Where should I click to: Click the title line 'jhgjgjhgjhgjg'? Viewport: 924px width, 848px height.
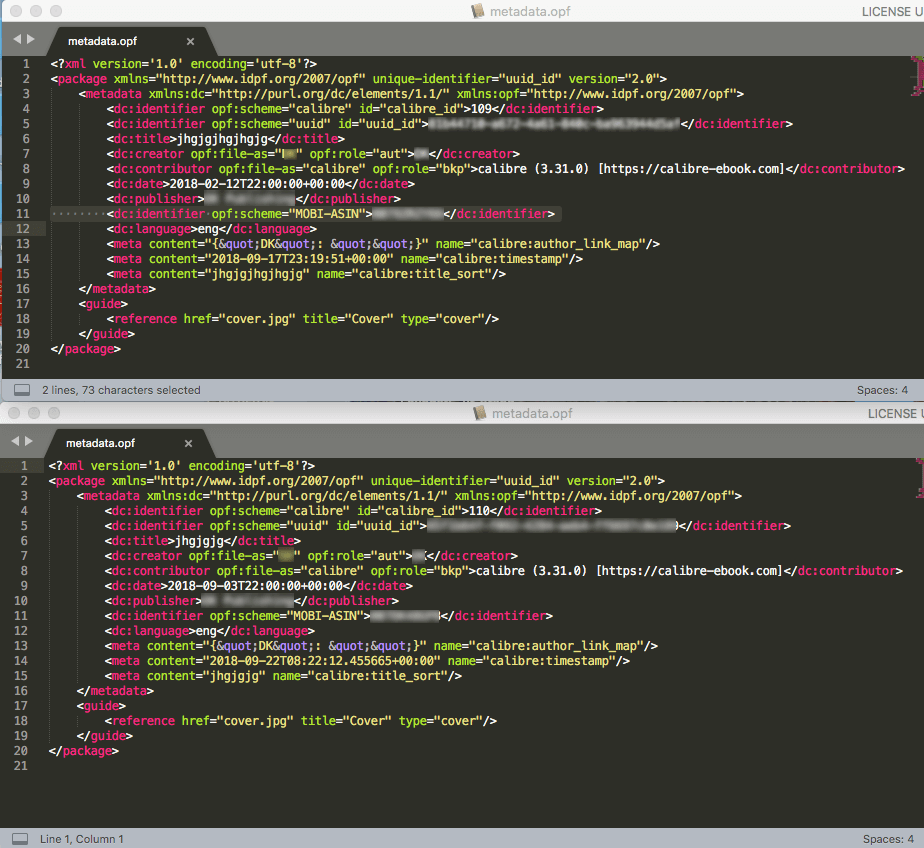226,138
